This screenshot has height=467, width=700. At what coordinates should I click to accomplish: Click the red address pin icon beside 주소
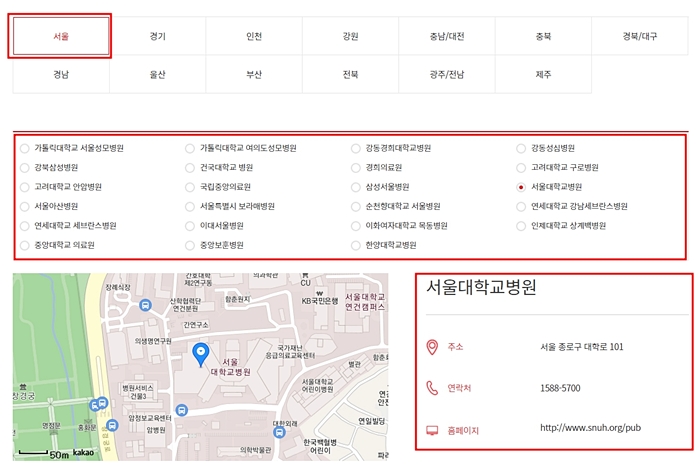coord(432,347)
